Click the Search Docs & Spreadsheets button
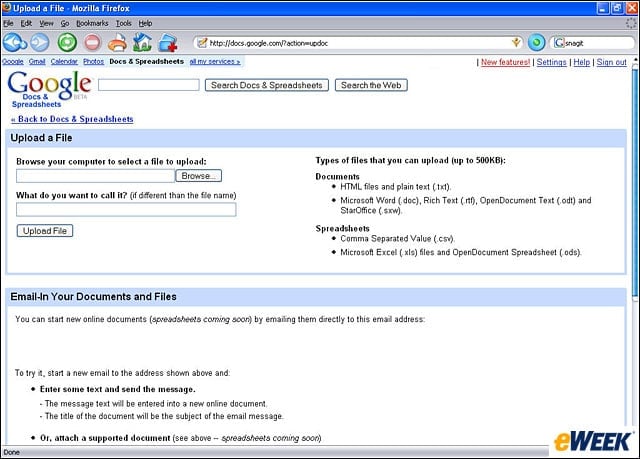Viewport: 640px width, 459px height. coord(267,85)
